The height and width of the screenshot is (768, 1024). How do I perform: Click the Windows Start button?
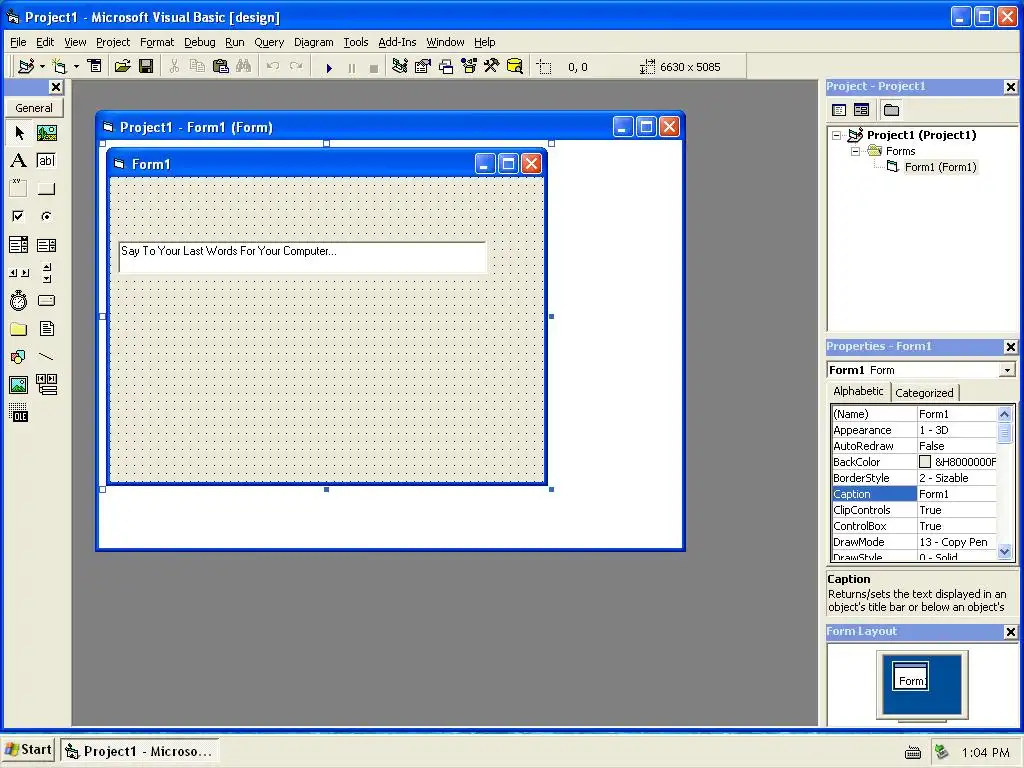[28, 750]
